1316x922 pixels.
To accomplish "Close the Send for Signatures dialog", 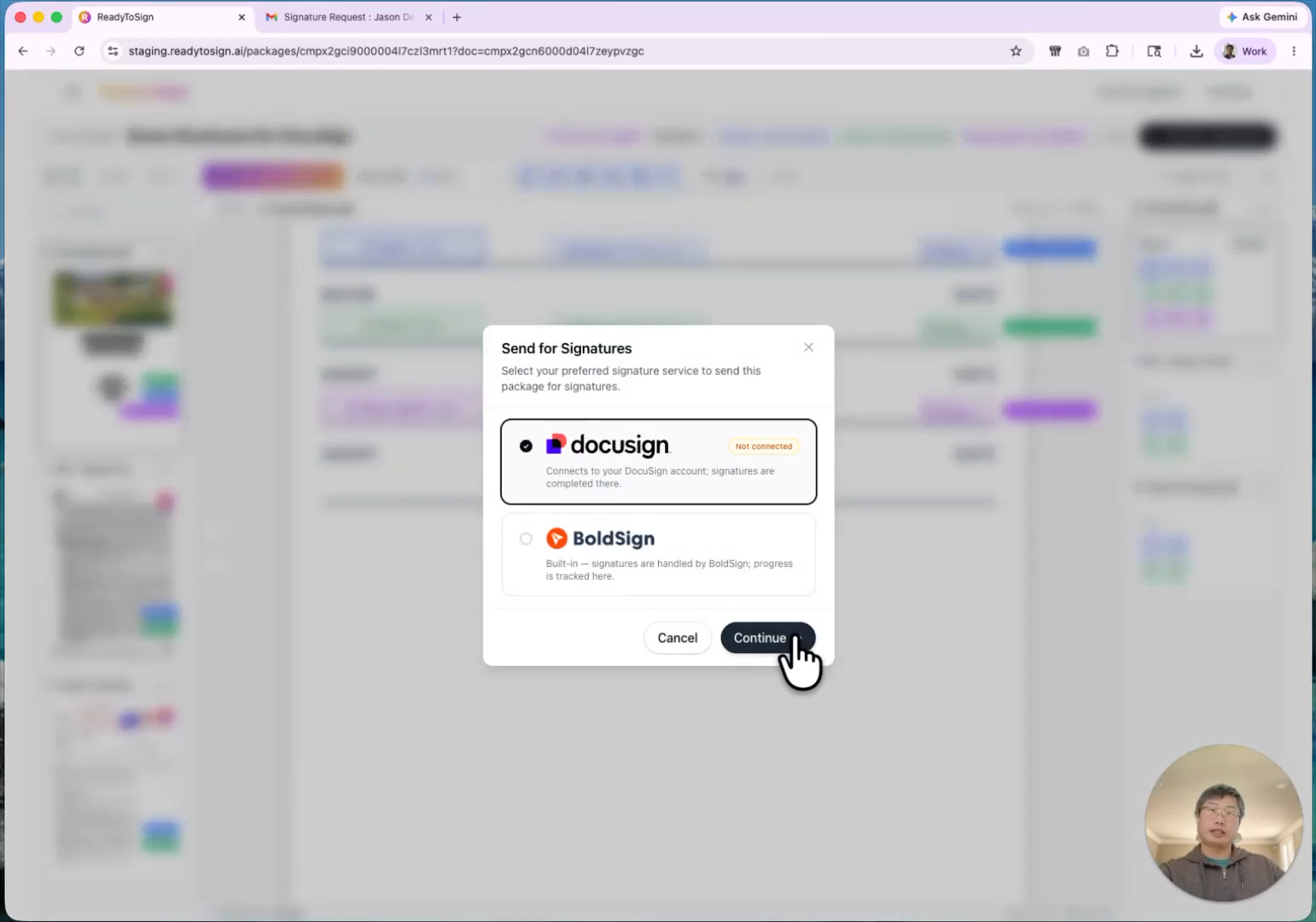I will pos(808,347).
